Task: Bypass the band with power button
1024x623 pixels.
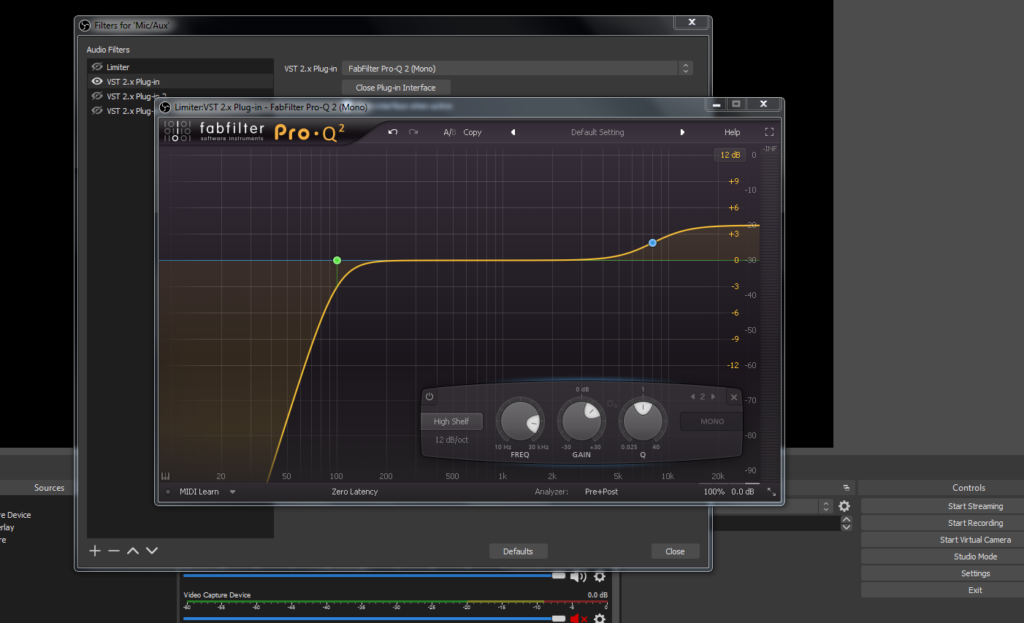Action: tap(429, 396)
